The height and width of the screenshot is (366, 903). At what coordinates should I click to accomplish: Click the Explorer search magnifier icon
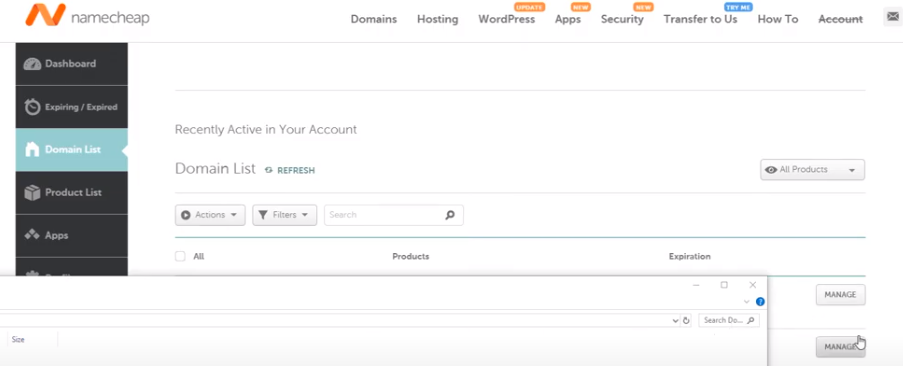[x=750, y=321]
